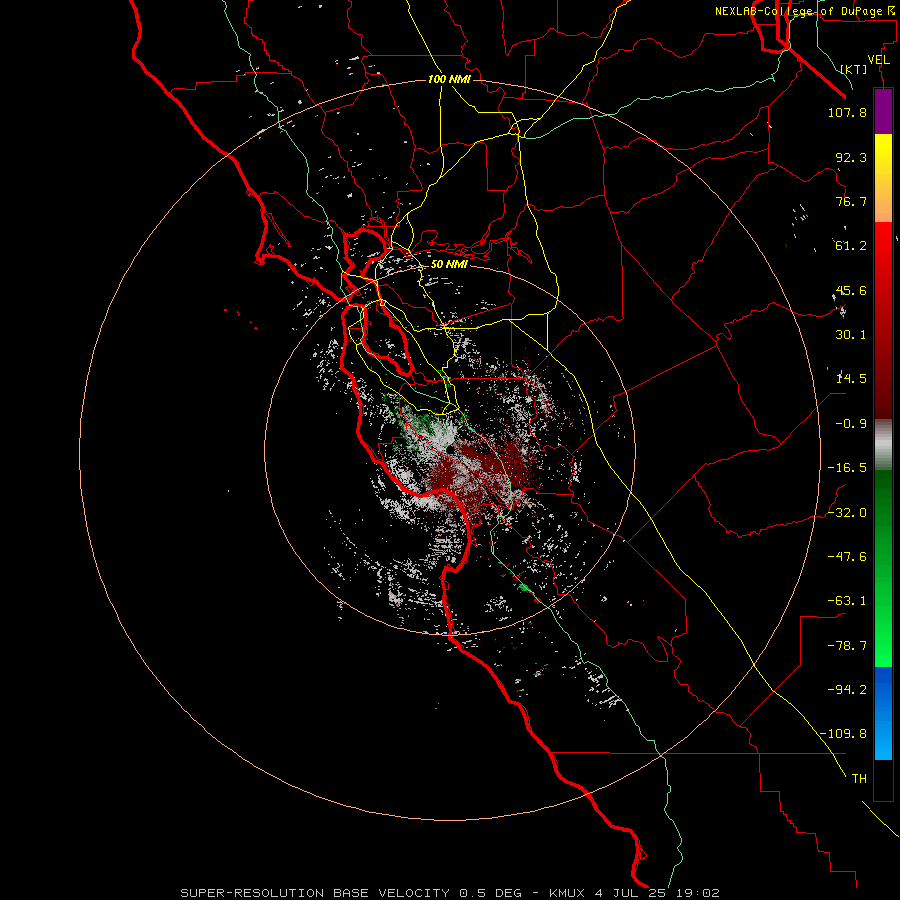900x900 pixels.
Task: Pick the gray near-zero color bar segment
Action: click(883, 445)
